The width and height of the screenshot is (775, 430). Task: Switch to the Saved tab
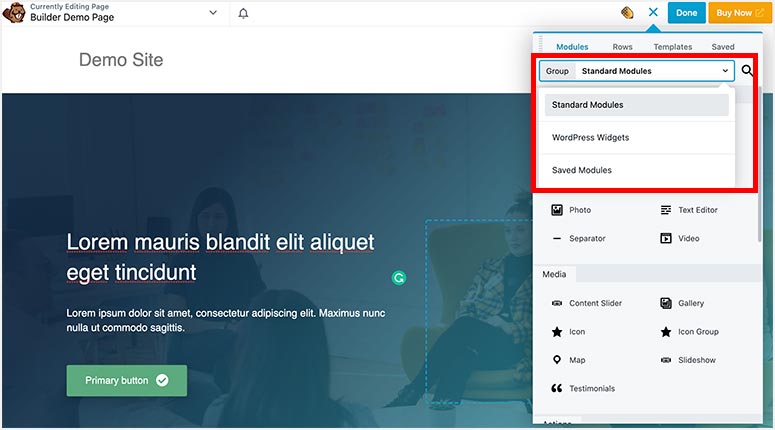pyautogui.click(x=723, y=47)
